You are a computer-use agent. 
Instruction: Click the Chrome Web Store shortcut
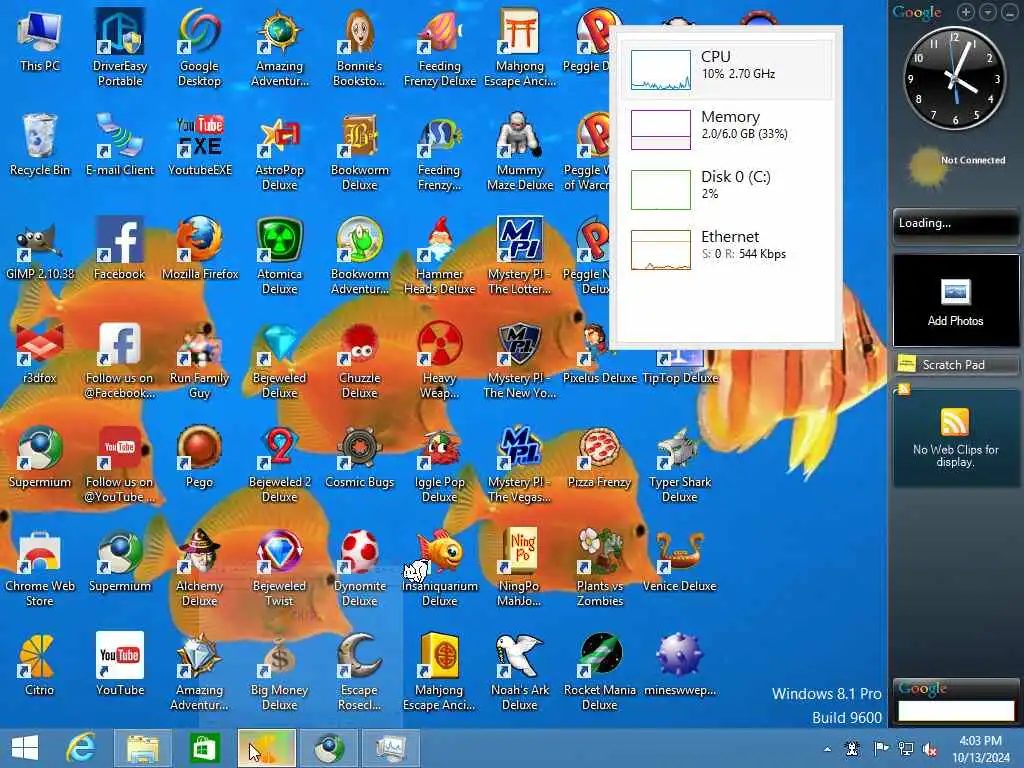(x=40, y=568)
